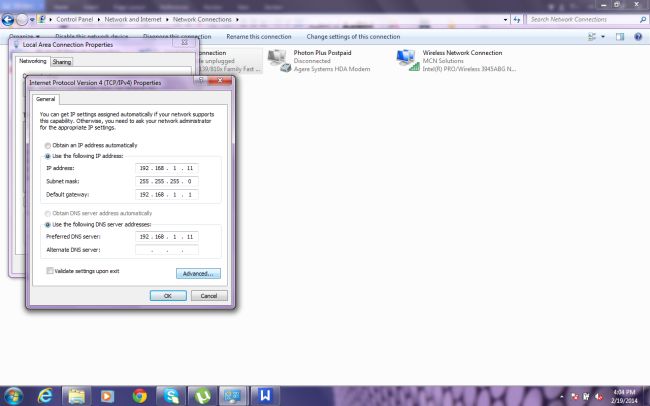Open the view options dropdown arrow
650x406 pixels.
(603, 37)
